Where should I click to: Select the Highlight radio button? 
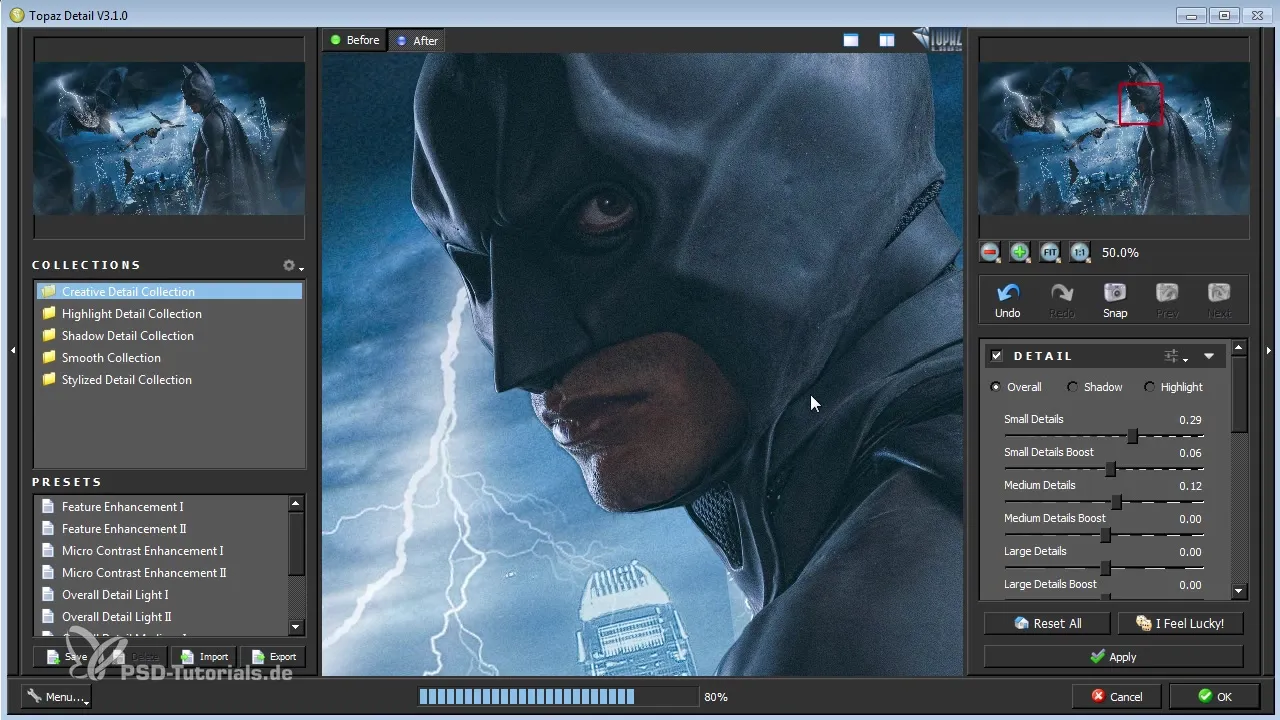(1149, 387)
